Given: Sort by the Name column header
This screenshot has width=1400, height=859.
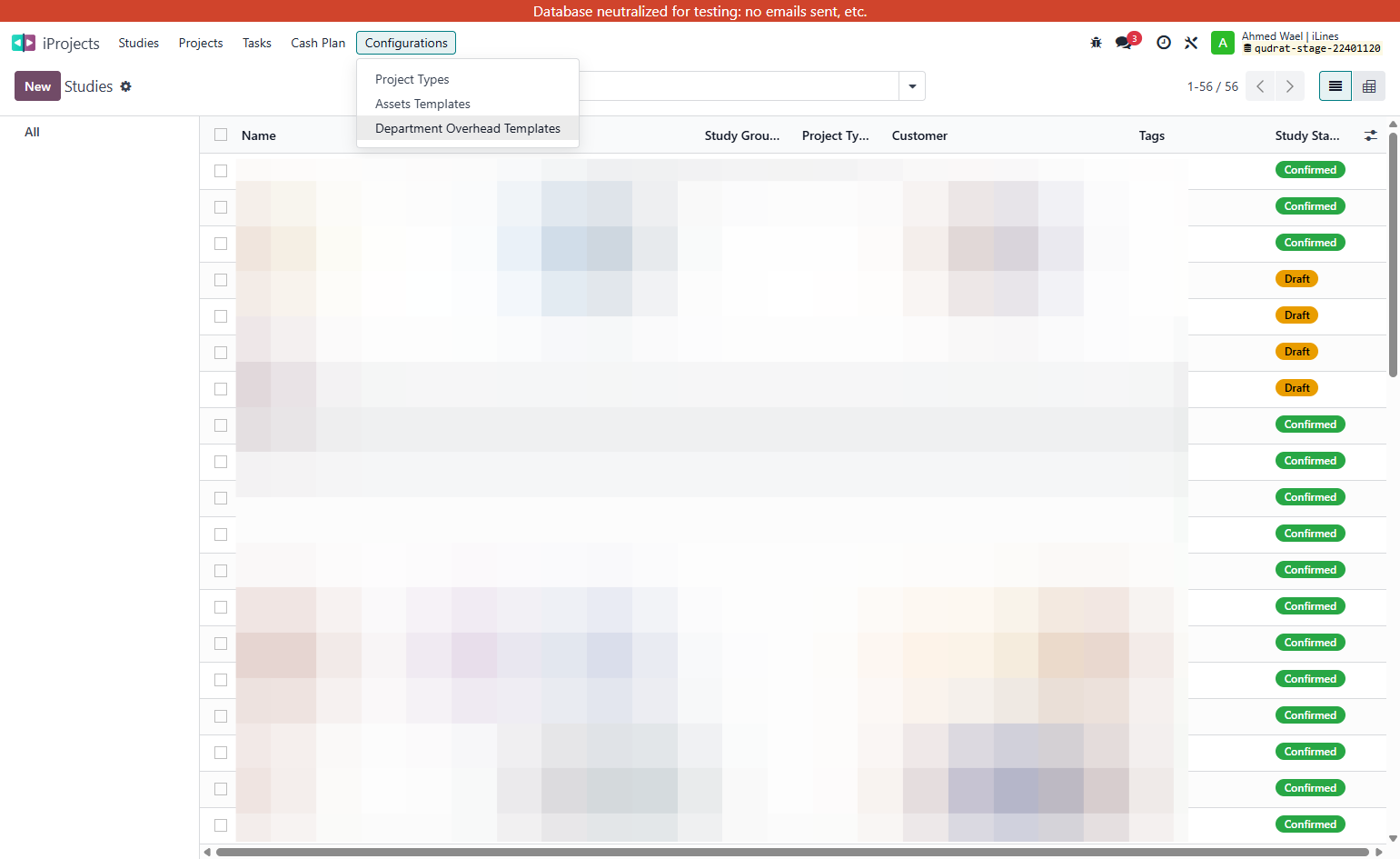Looking at the screenshot, I should coord(259,135).
